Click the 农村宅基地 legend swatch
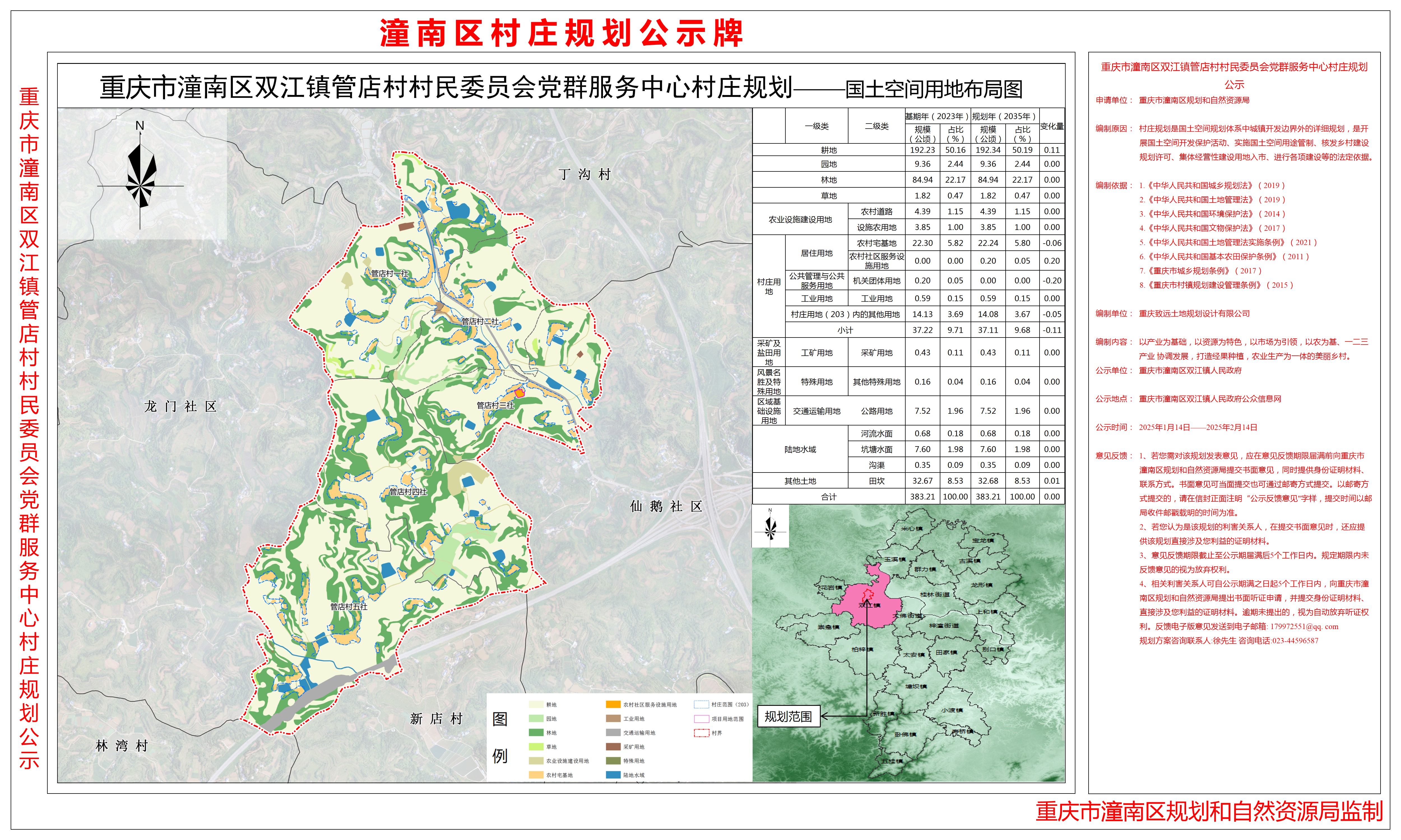Screen dimensions: 1401x840 pos(536,776)
